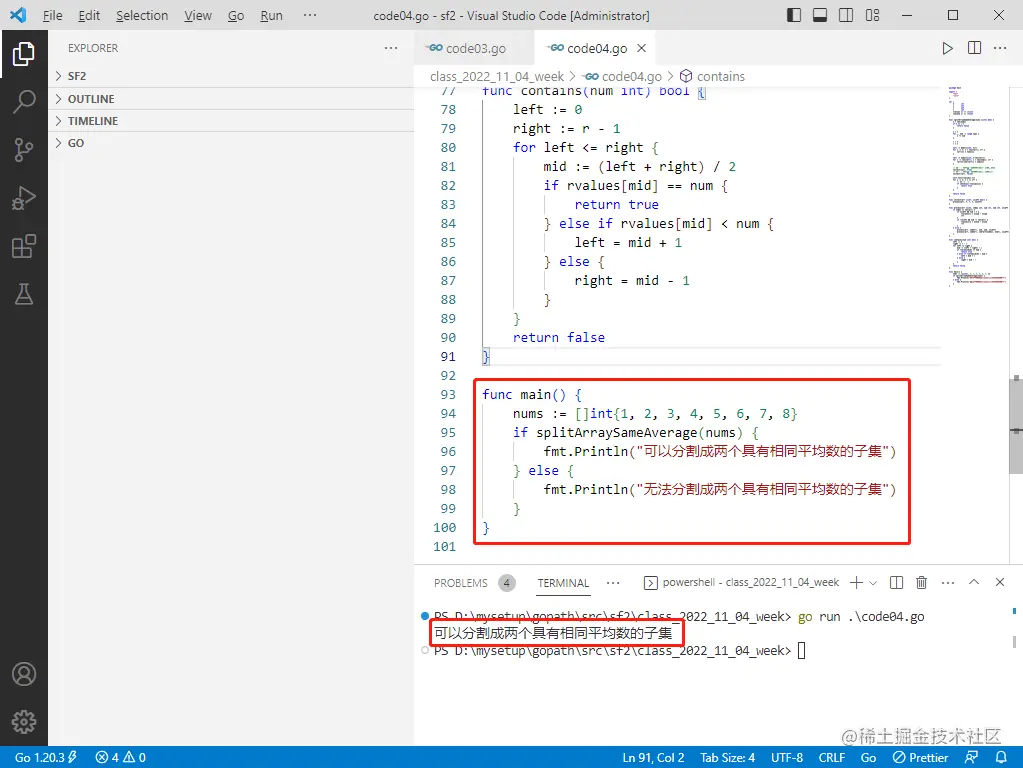Open notifications bell in status bar
The height and width of the screenshot is (768, 1023).
pos(1001,758)
